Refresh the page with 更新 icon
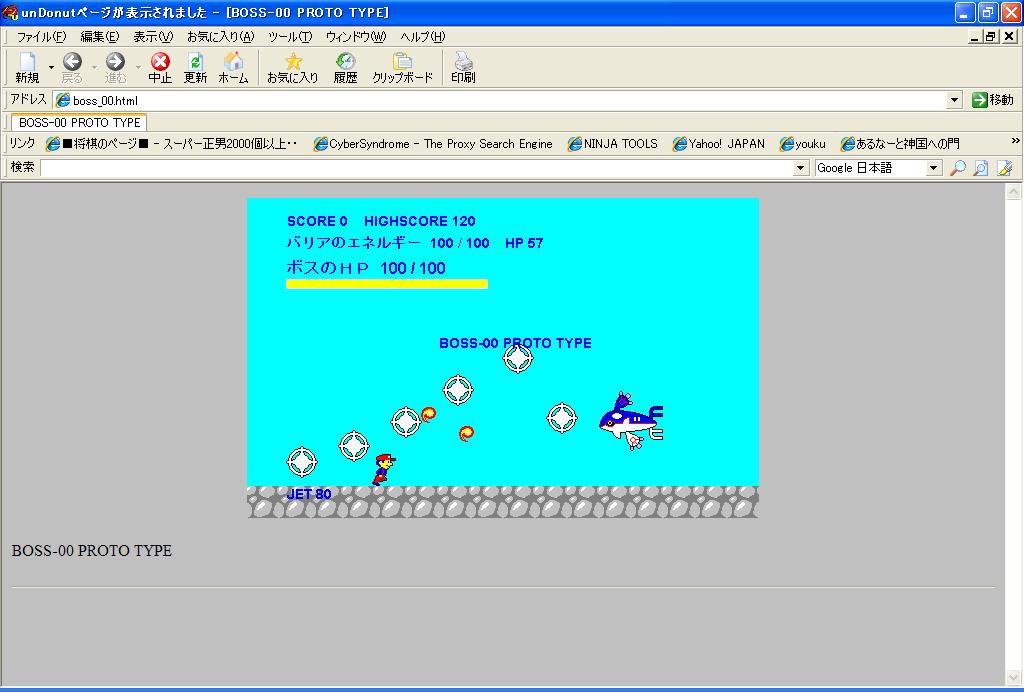 pyautogui.click(x=195, y=62)
